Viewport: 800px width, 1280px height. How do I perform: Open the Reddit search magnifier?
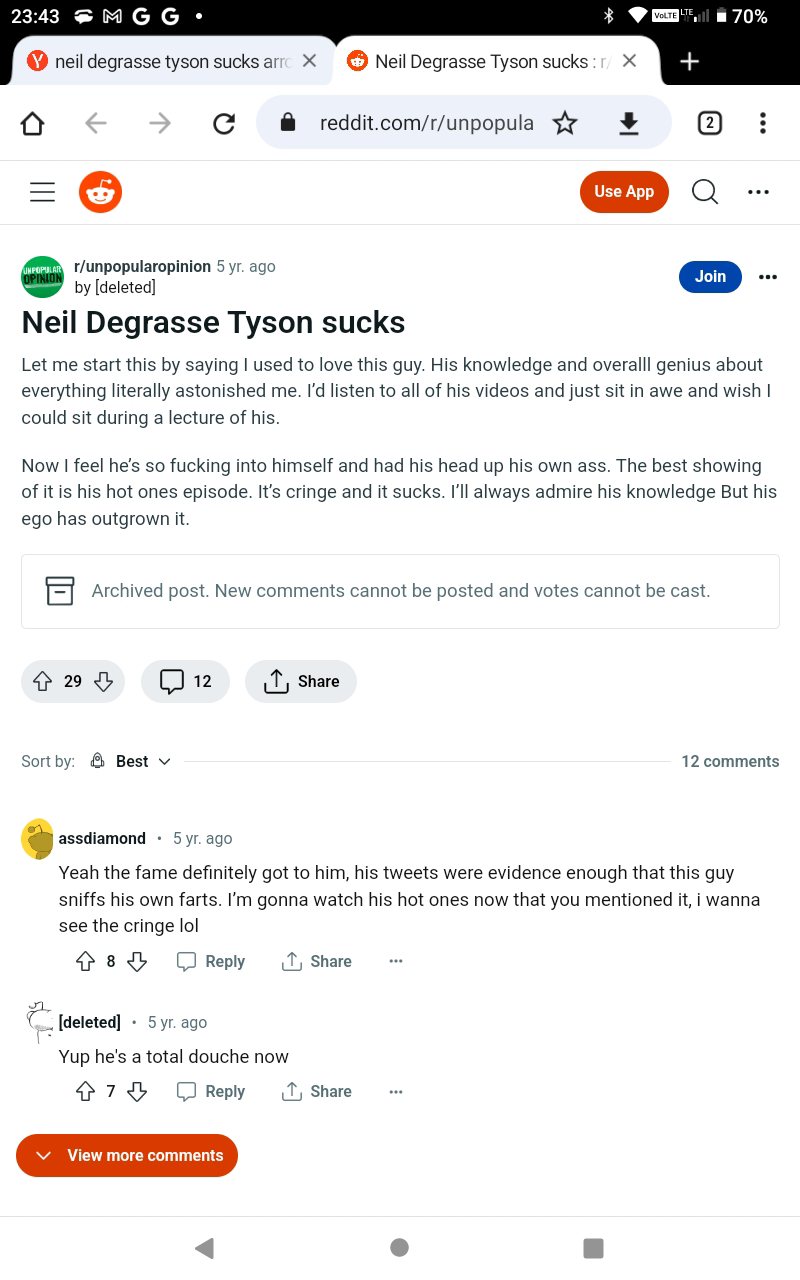[x=705, y=192]
